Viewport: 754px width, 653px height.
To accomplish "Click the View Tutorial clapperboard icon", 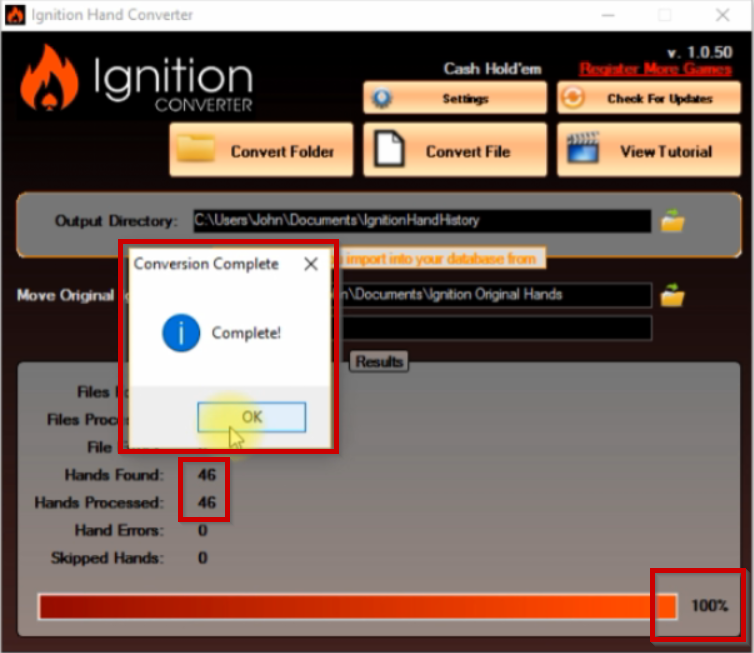I will click(583, 148).
